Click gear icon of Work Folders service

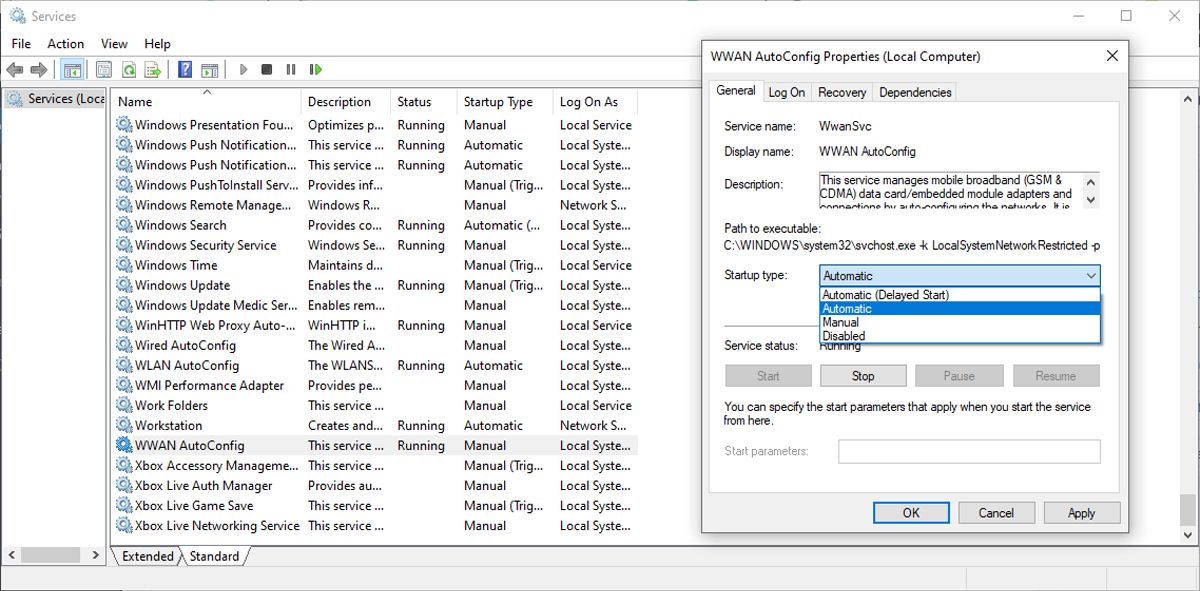point(124,405)
